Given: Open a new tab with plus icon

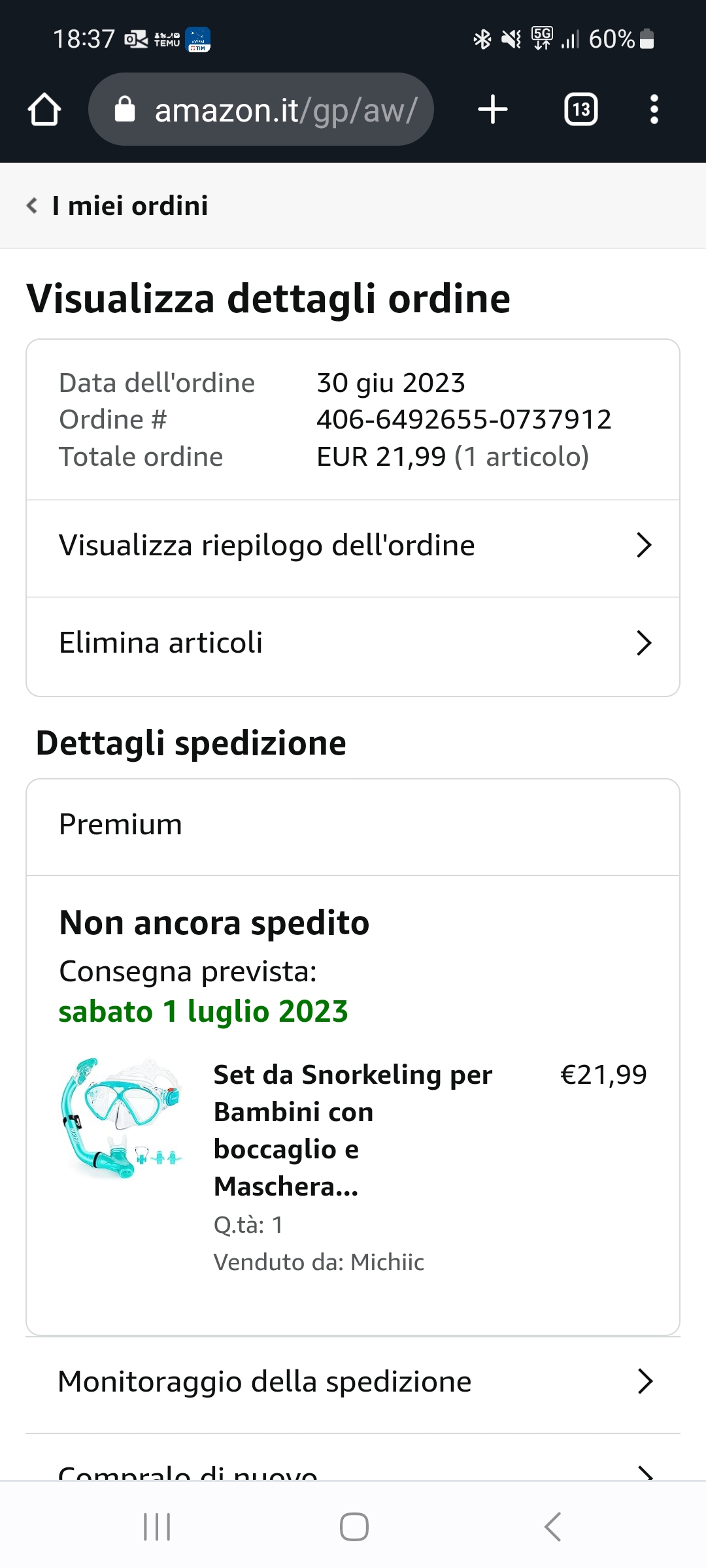Looking at the screenshot, I should tap(493, 109).
